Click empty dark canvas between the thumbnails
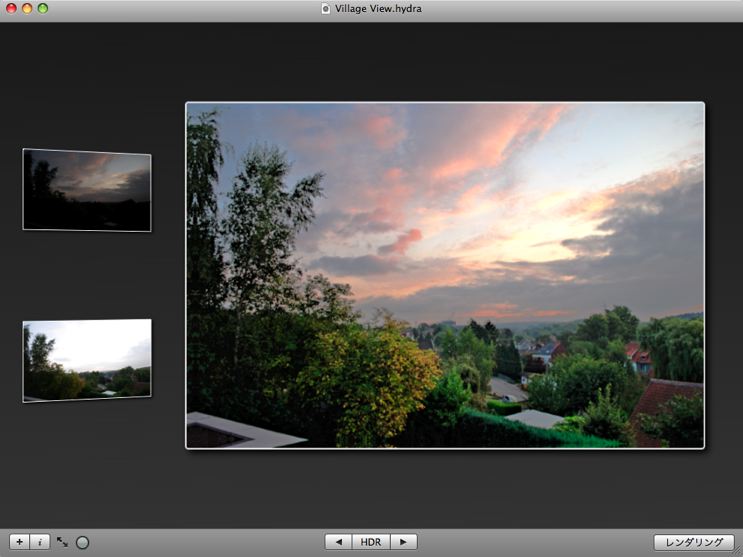 tap(87, 275)
